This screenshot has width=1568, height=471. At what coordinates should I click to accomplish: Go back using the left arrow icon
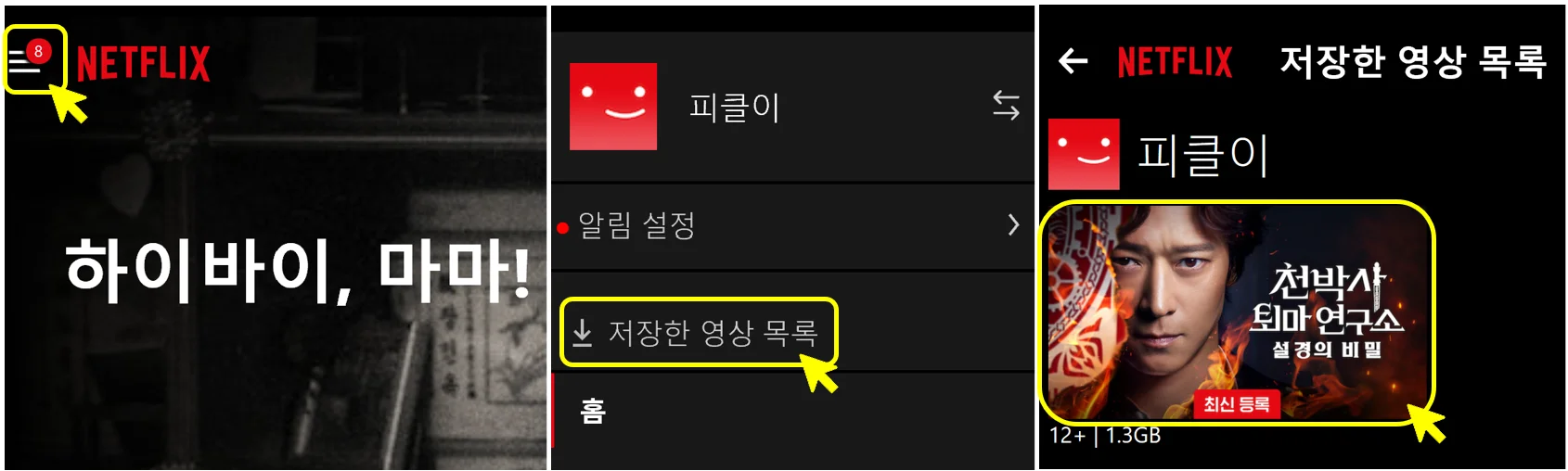click(x=1073, y=62)
